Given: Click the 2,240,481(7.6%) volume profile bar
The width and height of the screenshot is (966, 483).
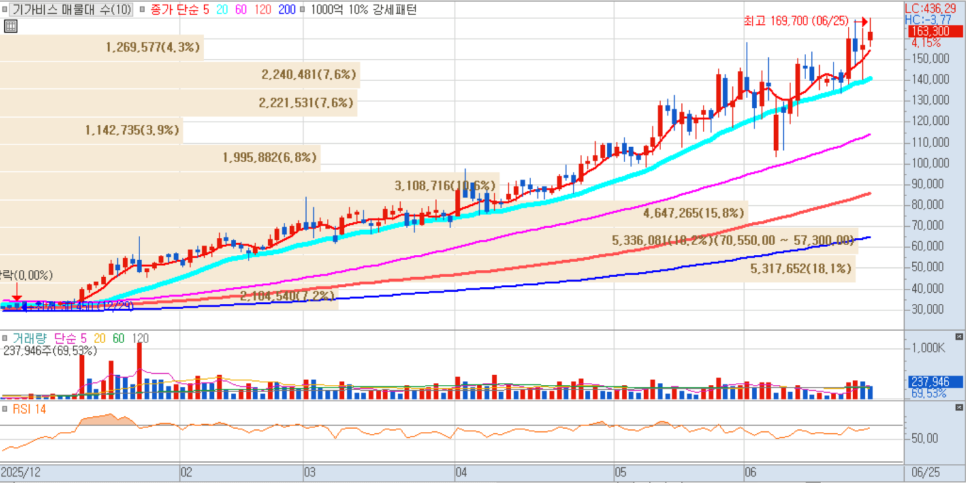Looking at the screenshot, I should click(x=180, y=75).
